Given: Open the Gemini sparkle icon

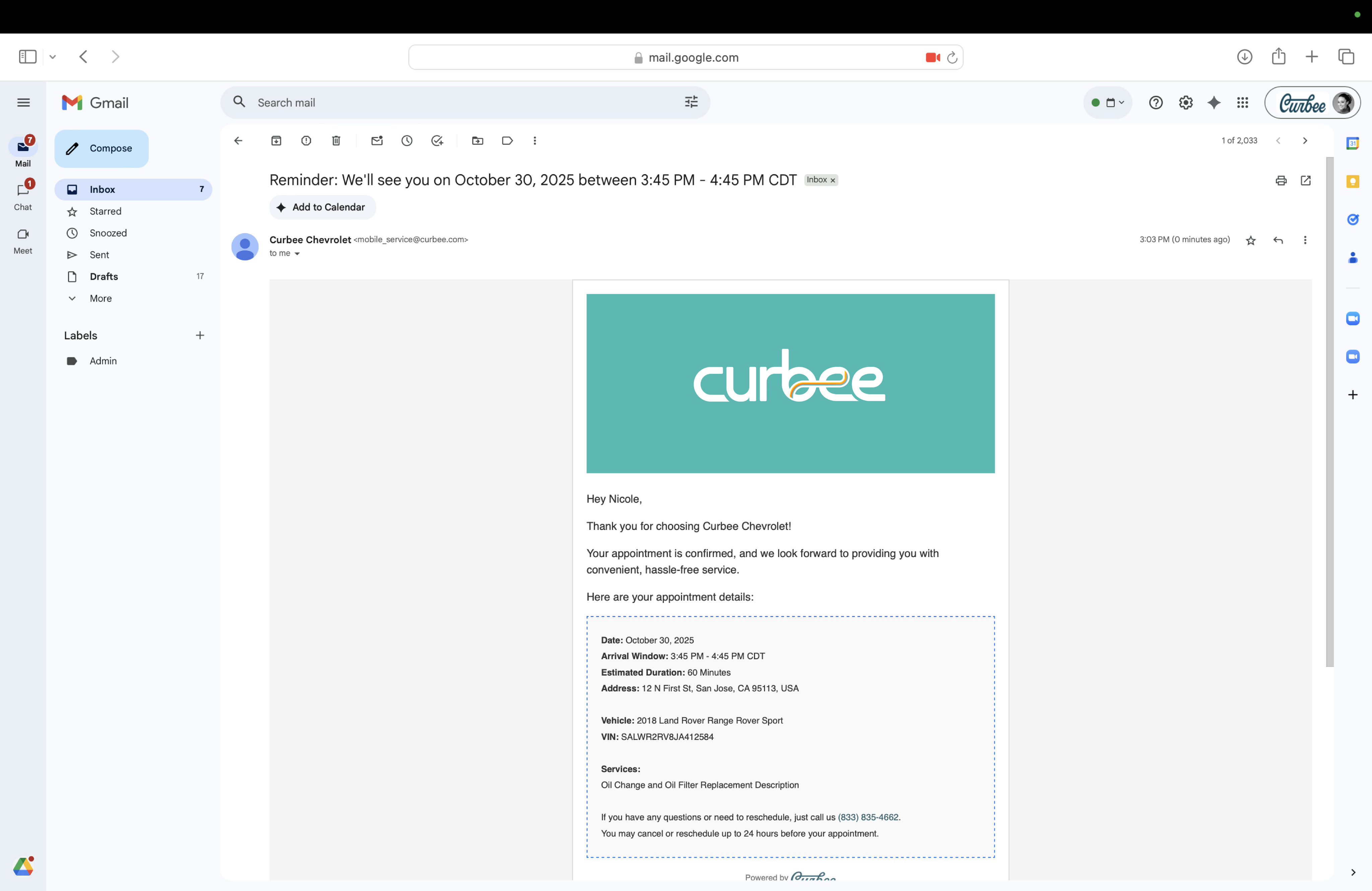Looking at the screenshot, I should [x=1214, y=102].
